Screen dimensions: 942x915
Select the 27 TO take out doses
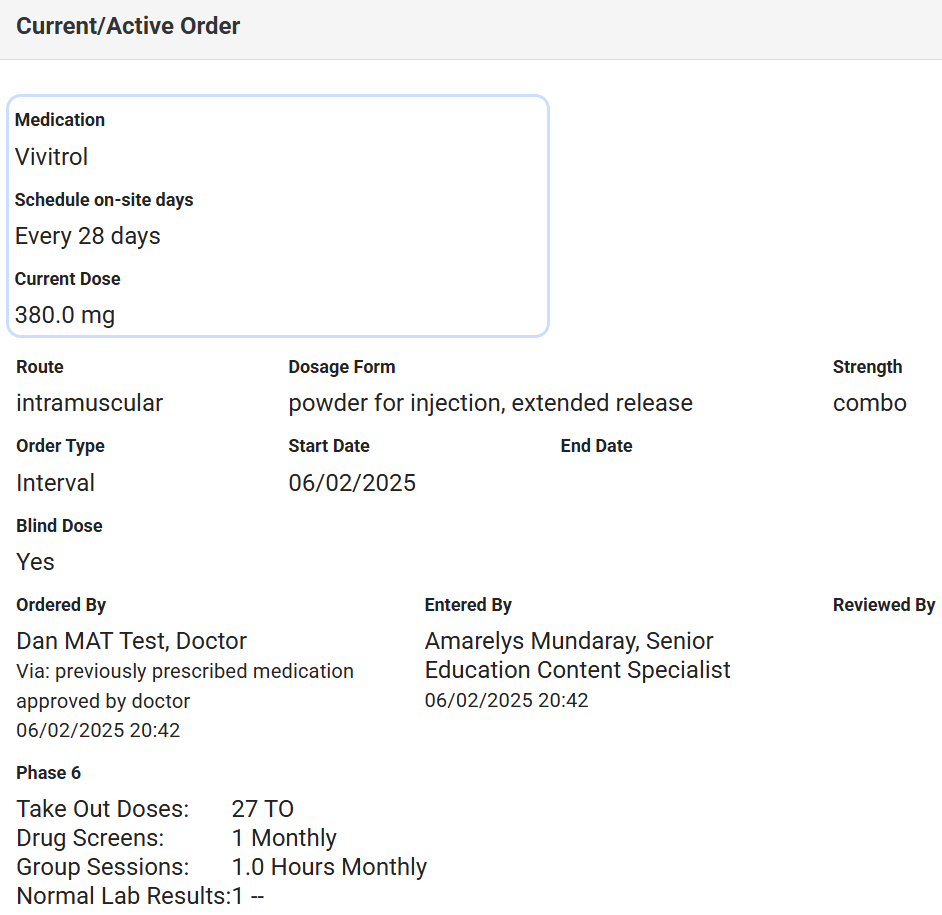262,809
